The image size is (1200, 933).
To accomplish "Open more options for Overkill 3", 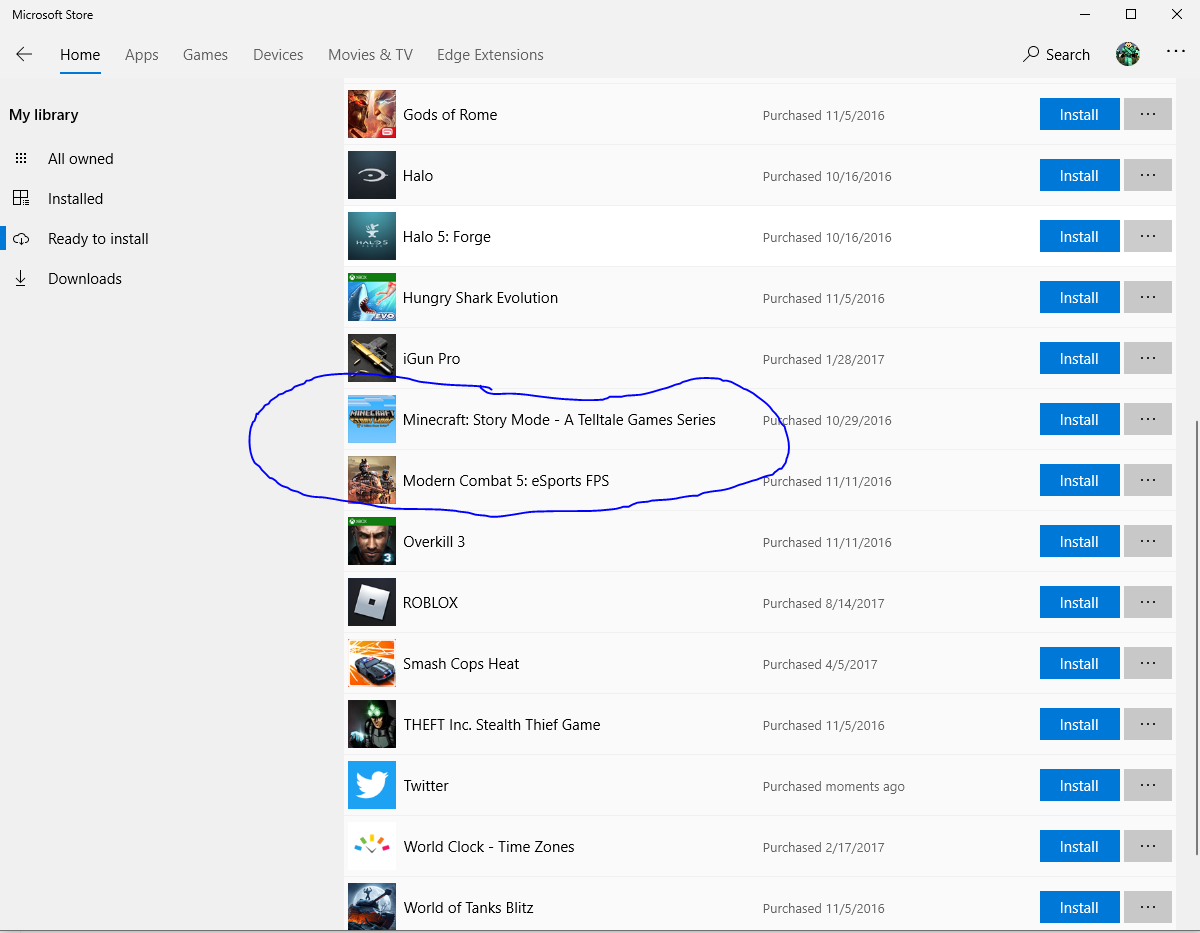I will 1148,542.
